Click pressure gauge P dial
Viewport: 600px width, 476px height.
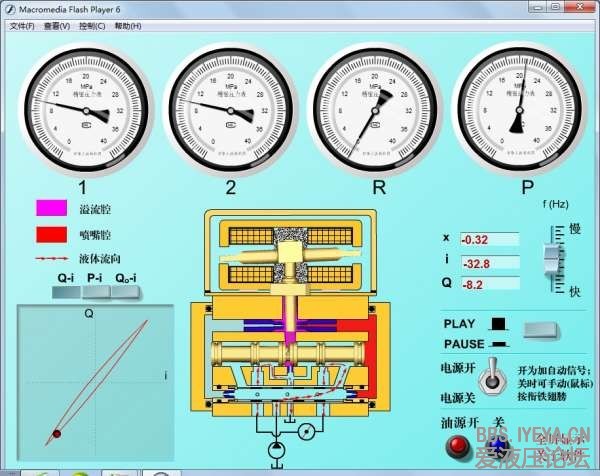pyautogui.click(x=527, y=110)
